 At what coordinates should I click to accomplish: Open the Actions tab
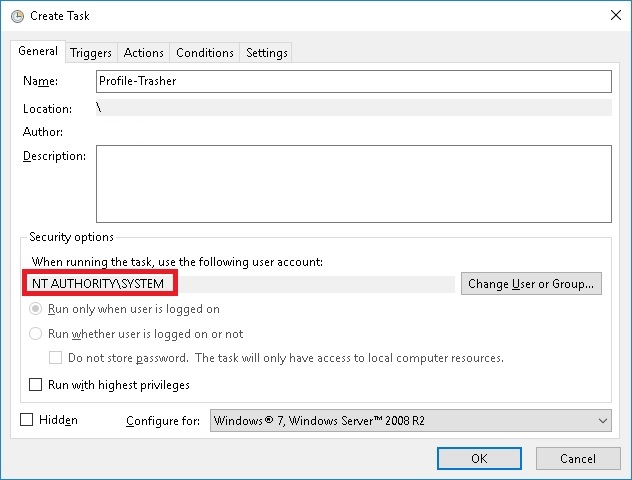[x=143, y=53]
